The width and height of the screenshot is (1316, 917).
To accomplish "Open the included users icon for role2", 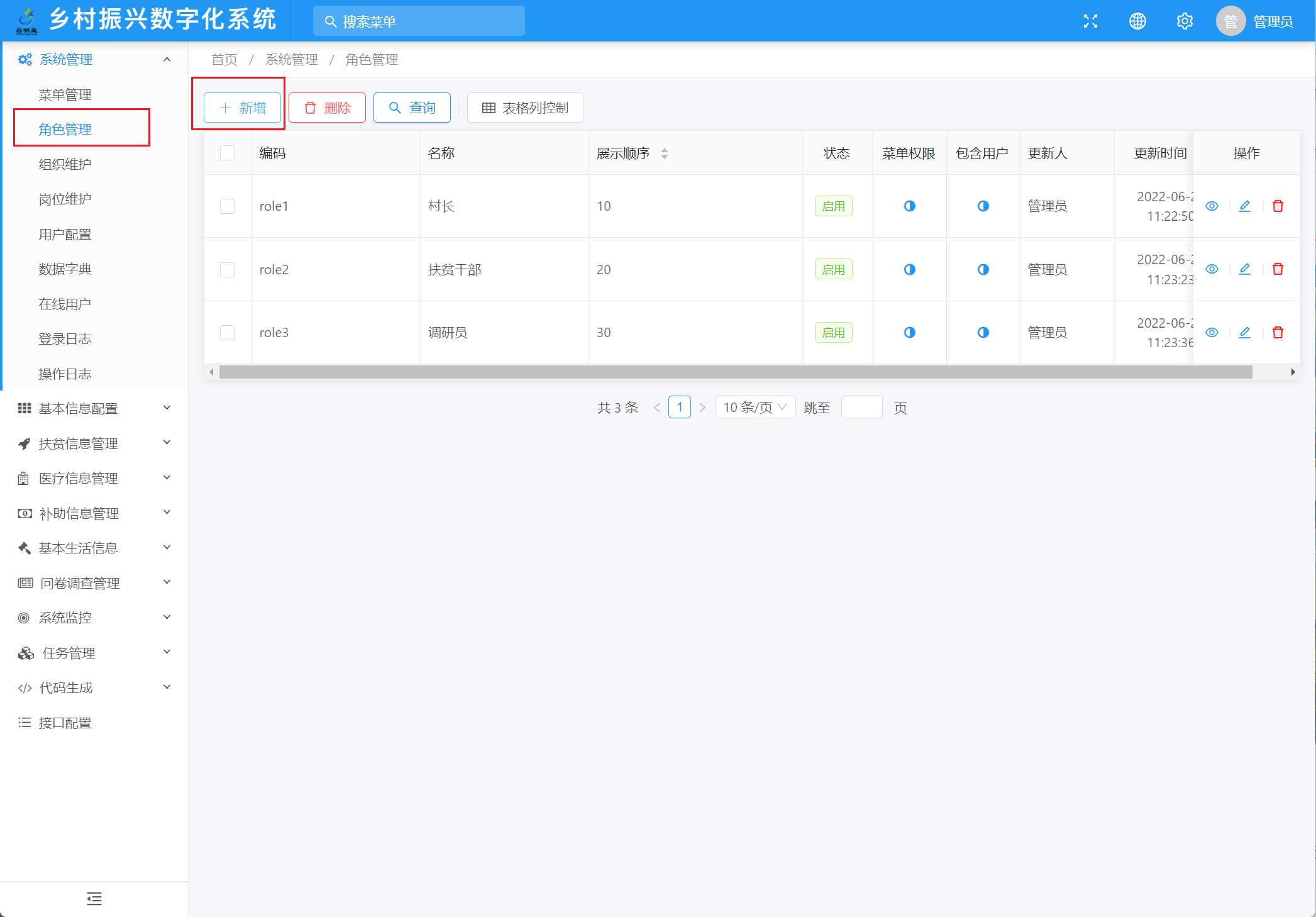I will pyautogui.click(x=983, y=269).
